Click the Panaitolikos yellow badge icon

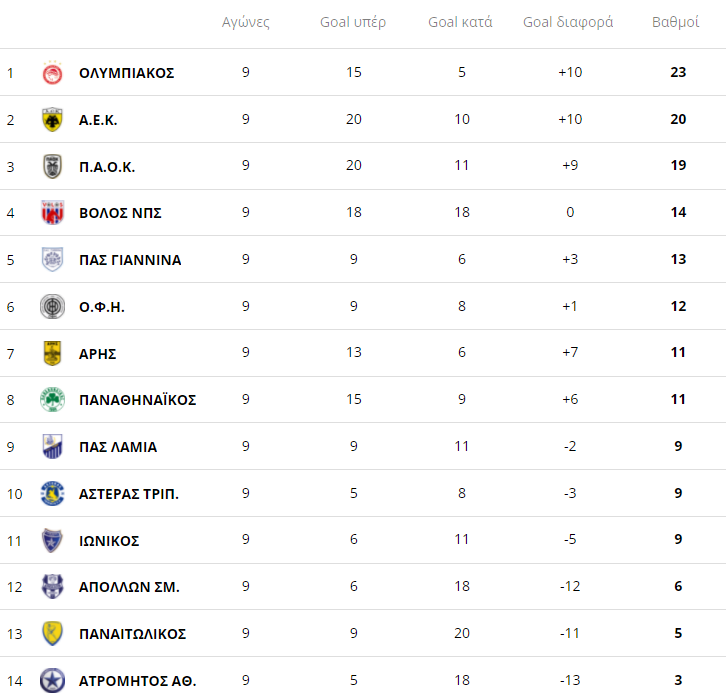pos(52,634)
